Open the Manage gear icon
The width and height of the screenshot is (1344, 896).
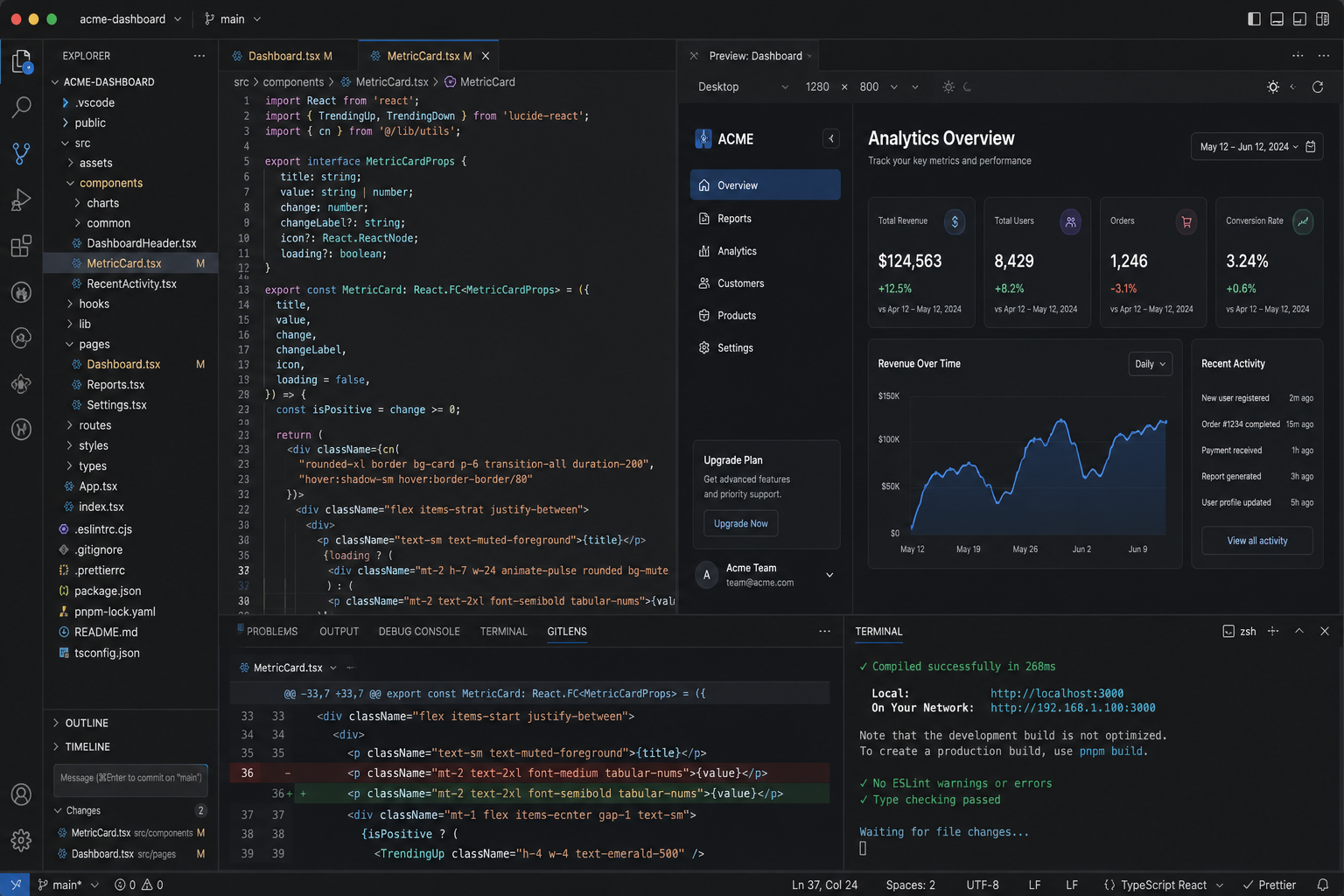[21, 840]
